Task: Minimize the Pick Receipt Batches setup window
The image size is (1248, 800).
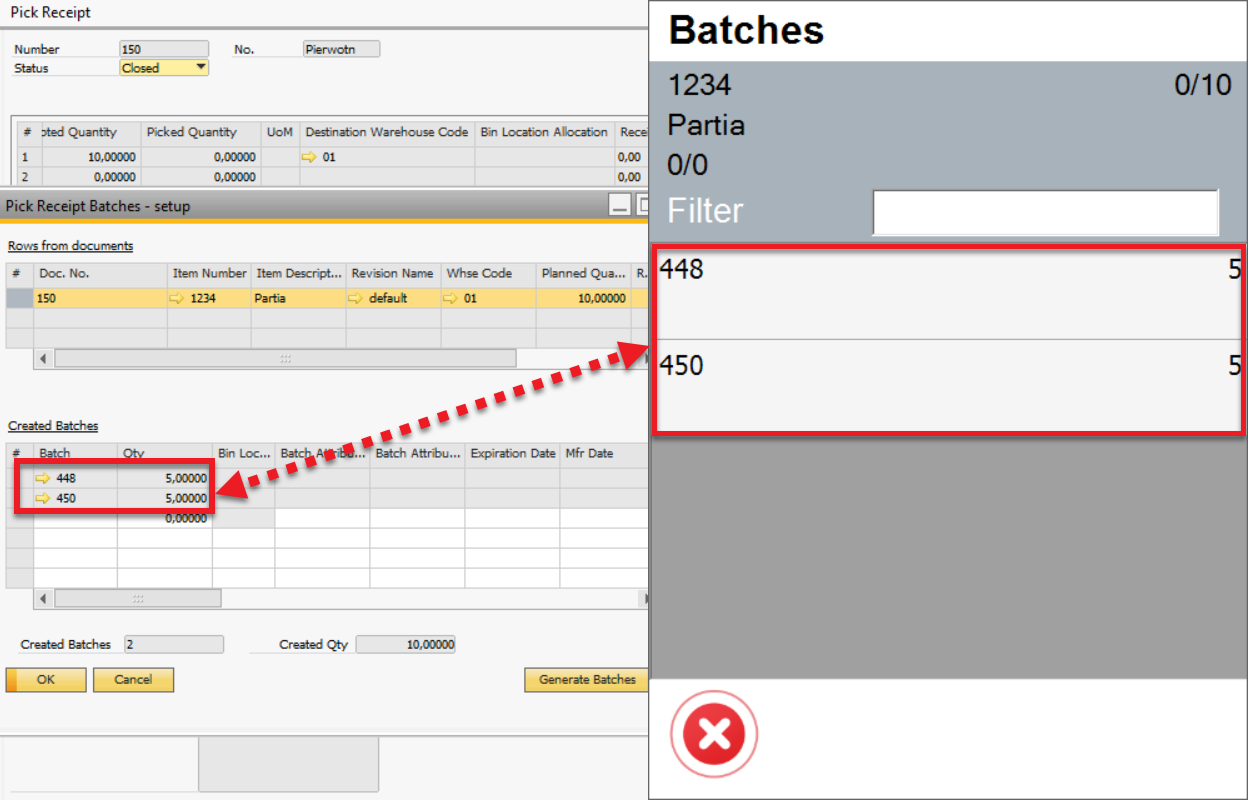Action: pos(620,206)
